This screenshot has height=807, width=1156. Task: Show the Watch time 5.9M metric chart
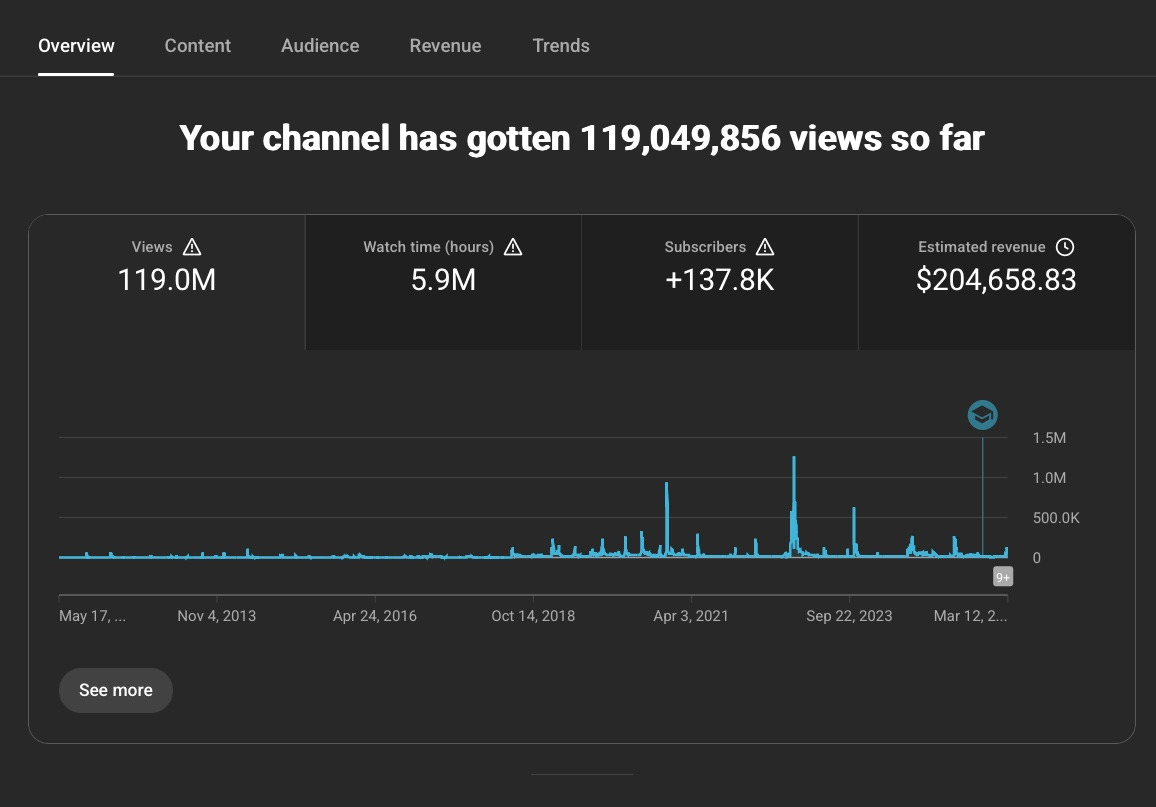[443, 282]
